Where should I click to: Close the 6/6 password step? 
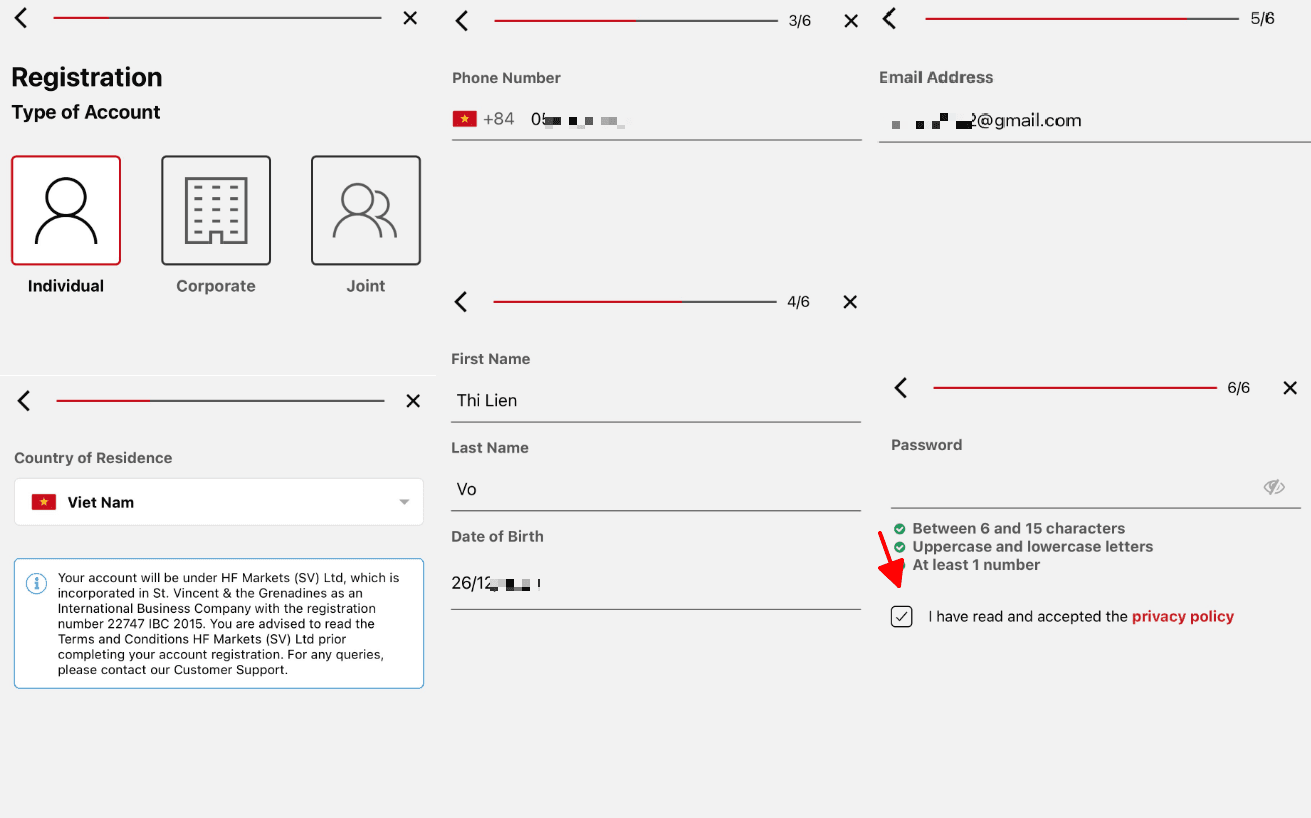point(1290,388)
